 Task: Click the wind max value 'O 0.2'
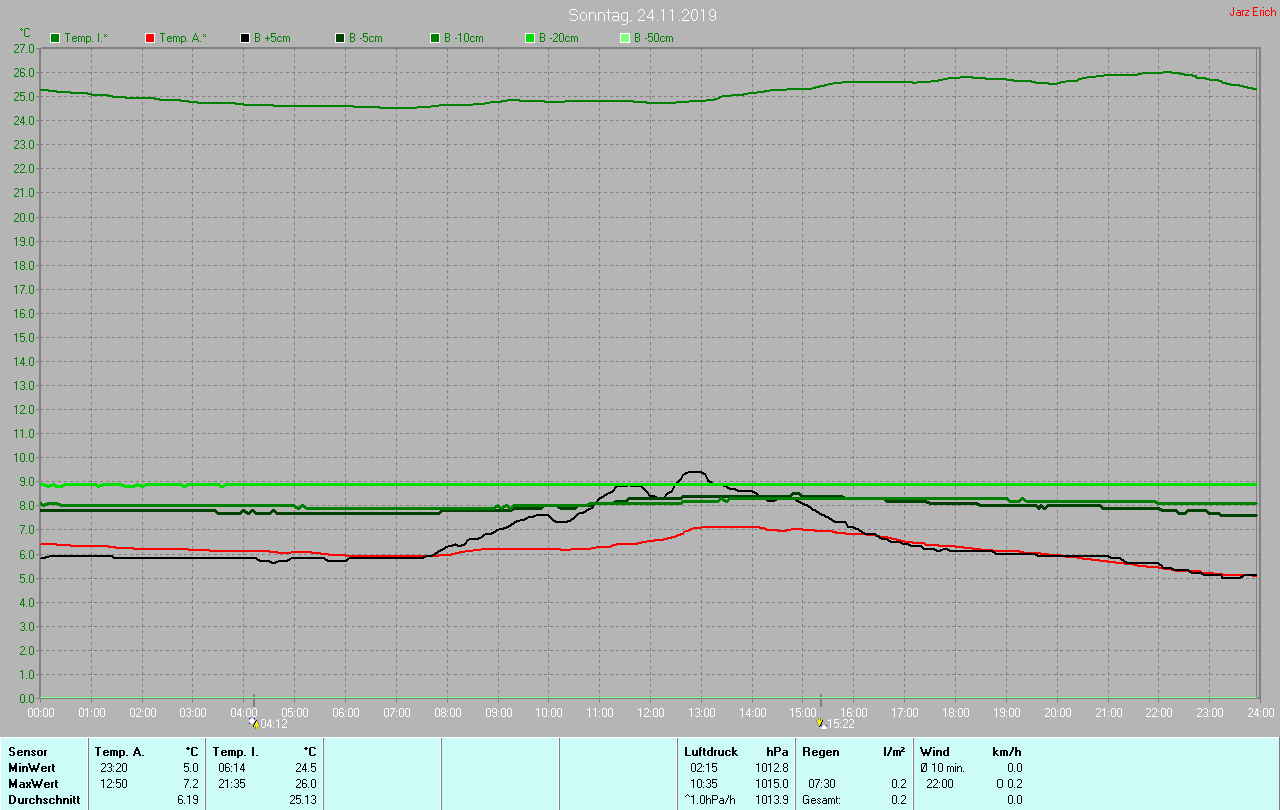(1009, 783)
